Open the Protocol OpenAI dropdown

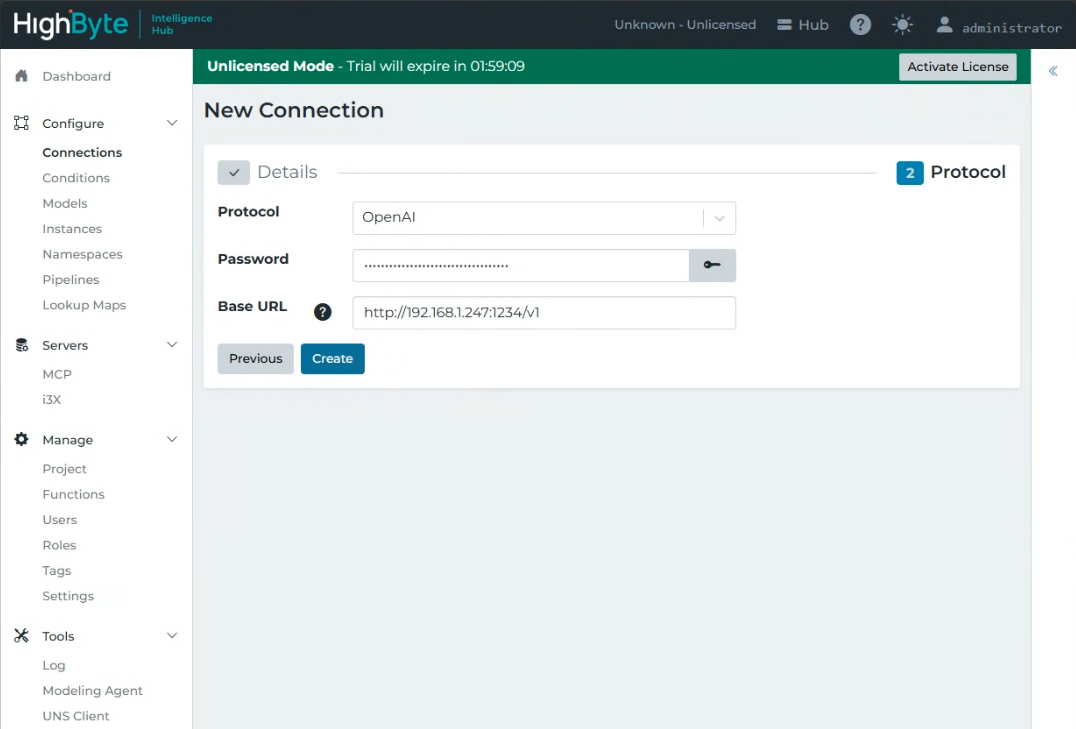point(544,218)
